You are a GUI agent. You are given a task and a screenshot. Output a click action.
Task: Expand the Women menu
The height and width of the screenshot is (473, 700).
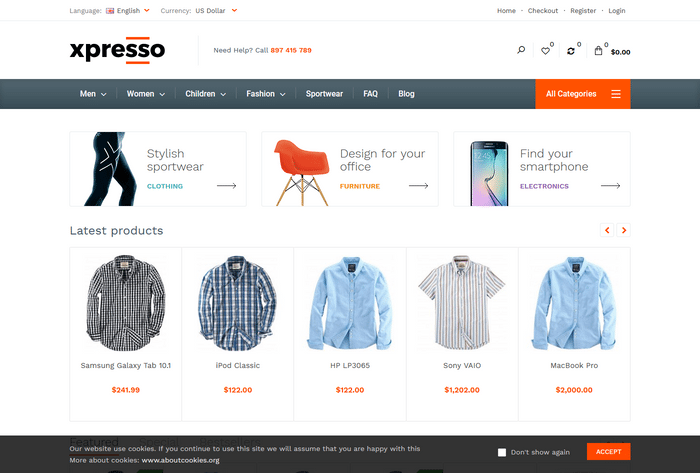(146, 94)
